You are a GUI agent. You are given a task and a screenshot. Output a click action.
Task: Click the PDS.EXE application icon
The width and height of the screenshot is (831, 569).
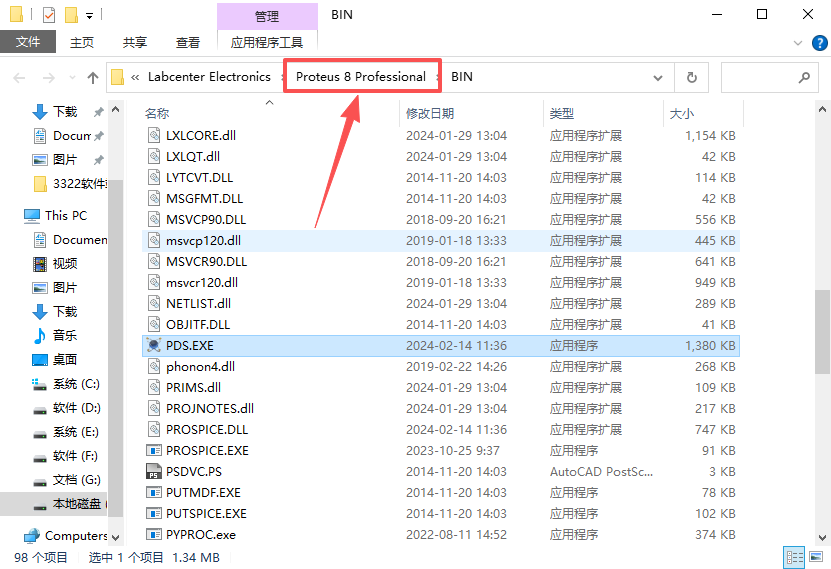coord(153,345)
